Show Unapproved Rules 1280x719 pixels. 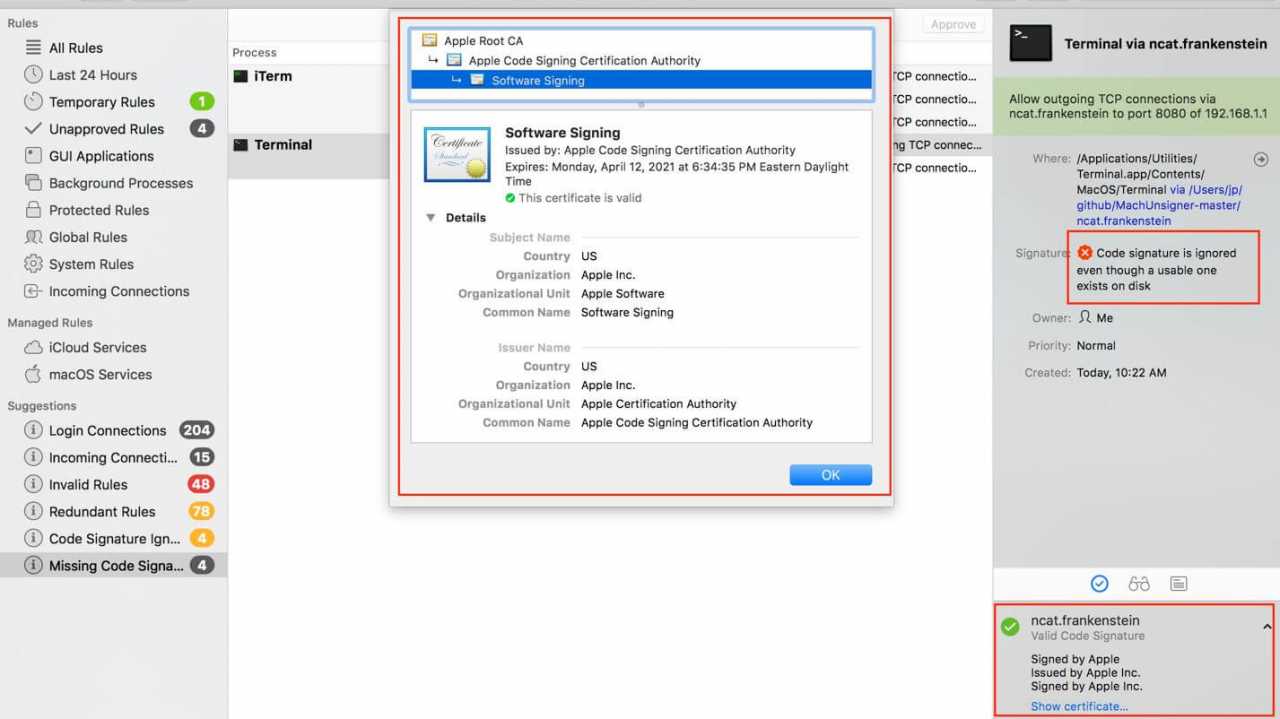tap(106, 129)
